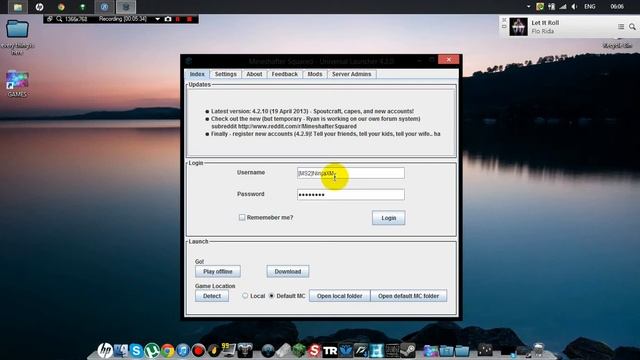Open the Server Admins tab

point(351,74)
